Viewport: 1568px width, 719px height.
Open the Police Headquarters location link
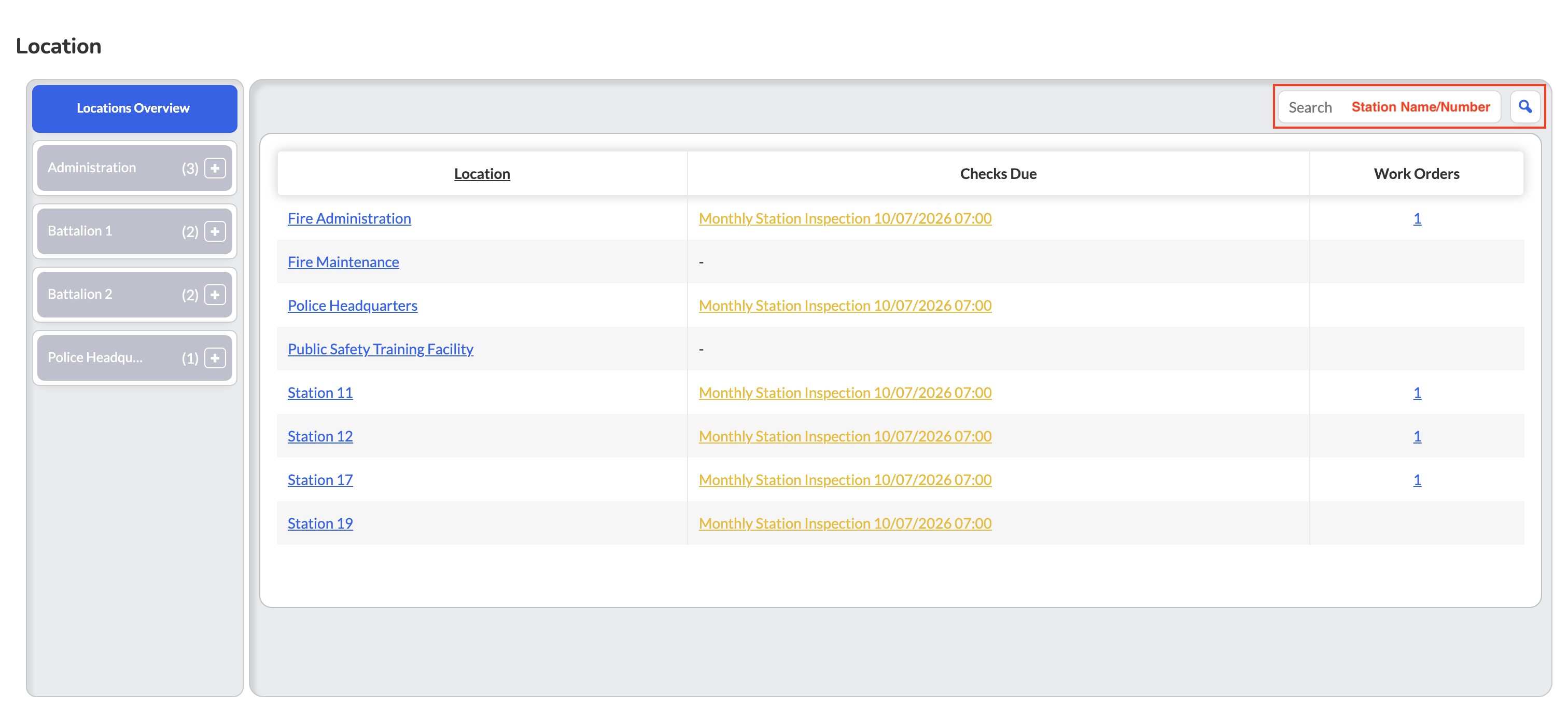point(353,305)
